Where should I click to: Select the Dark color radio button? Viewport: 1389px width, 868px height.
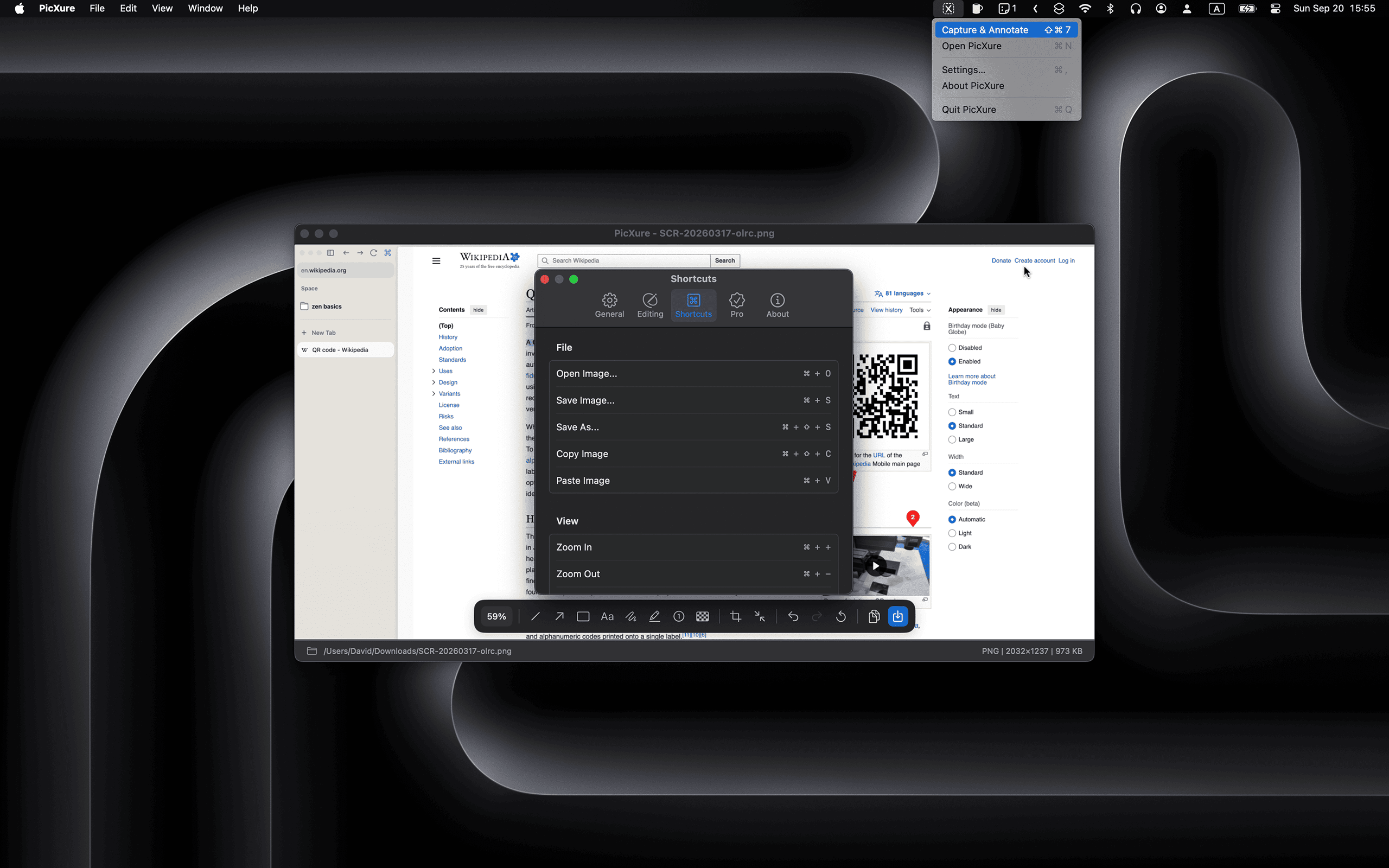952,547
